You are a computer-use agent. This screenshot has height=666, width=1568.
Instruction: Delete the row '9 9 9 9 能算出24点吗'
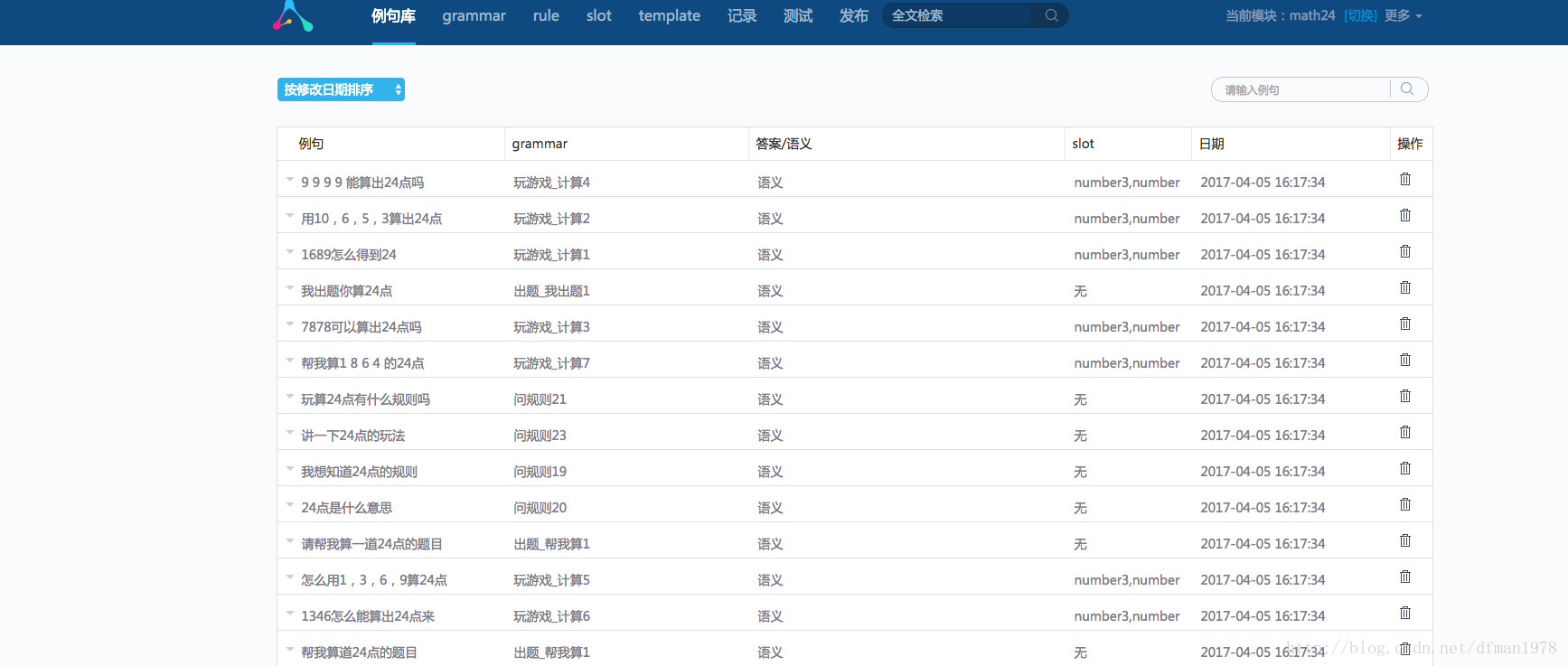click(x=1405, y=179)
